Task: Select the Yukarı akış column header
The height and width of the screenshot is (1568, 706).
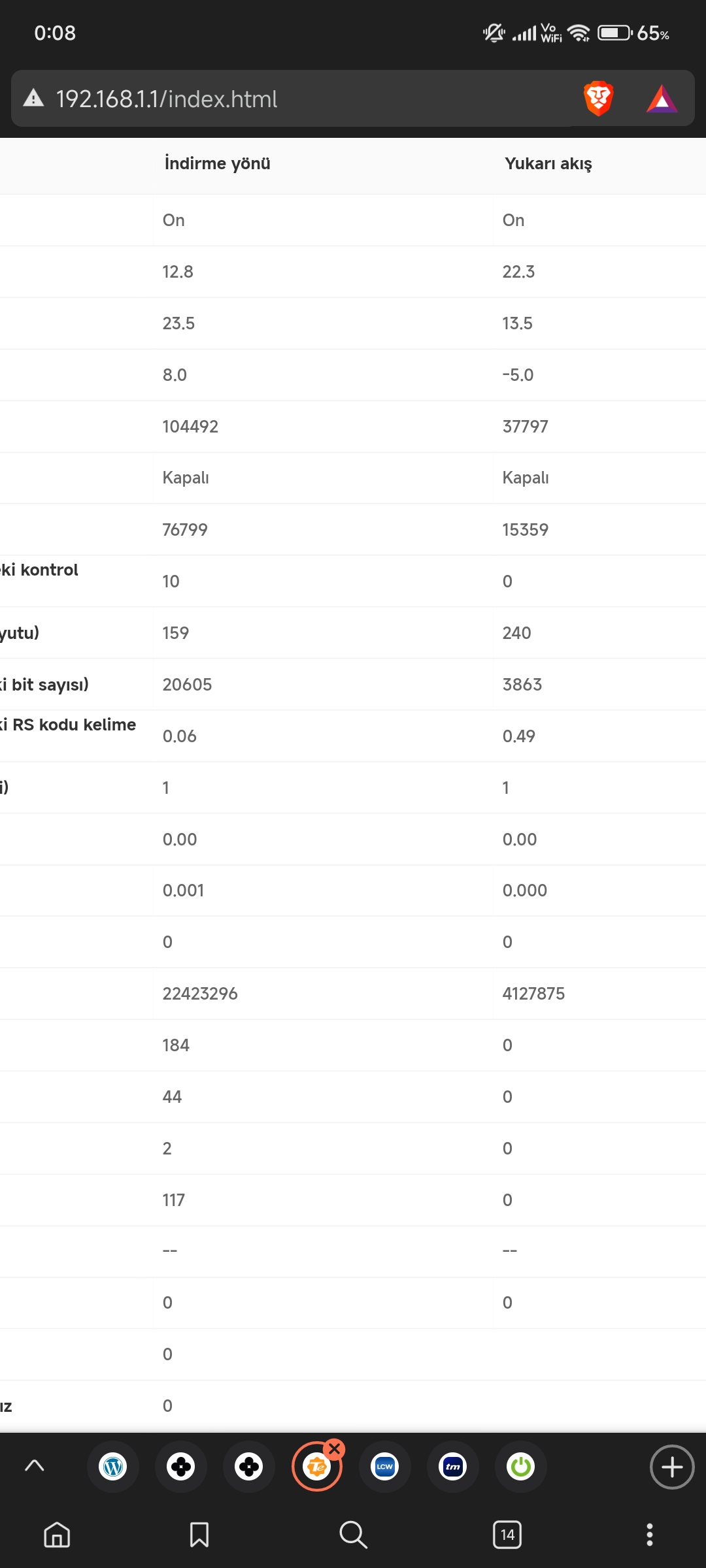Action: point(548,163)
